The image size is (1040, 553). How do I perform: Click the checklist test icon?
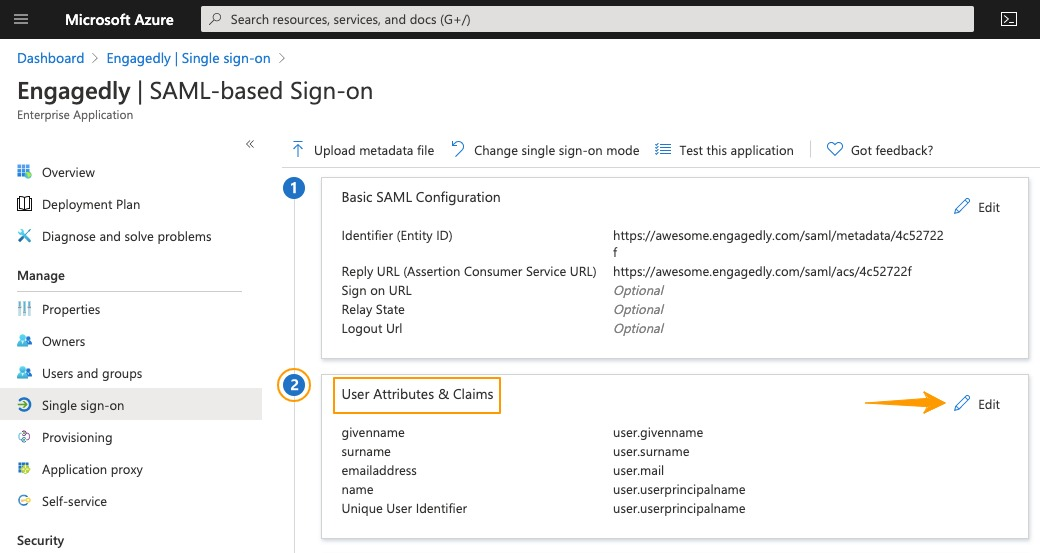(x=663, y=150)
